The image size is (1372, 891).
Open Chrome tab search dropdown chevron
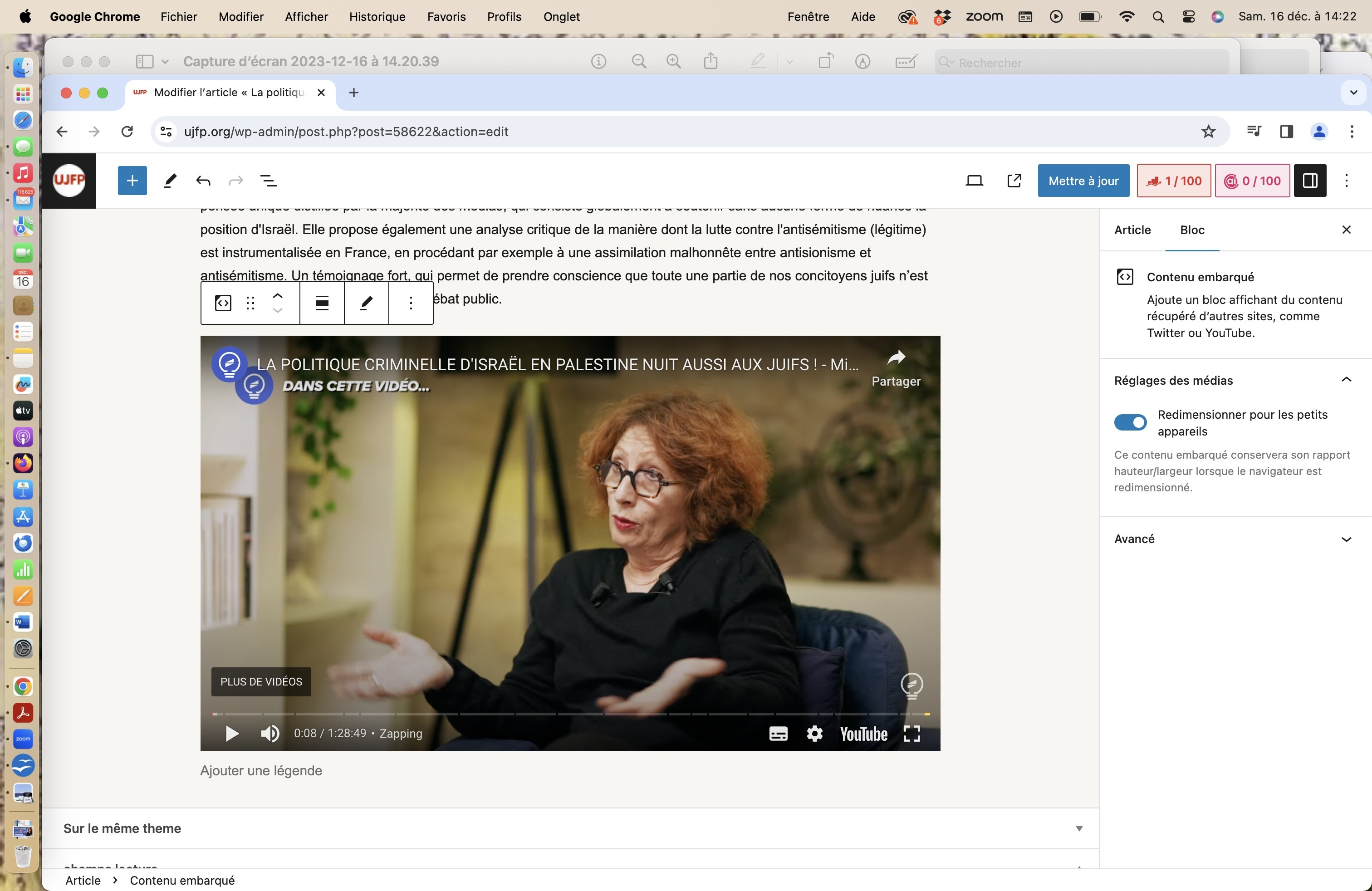click(x=1353, y=93)
